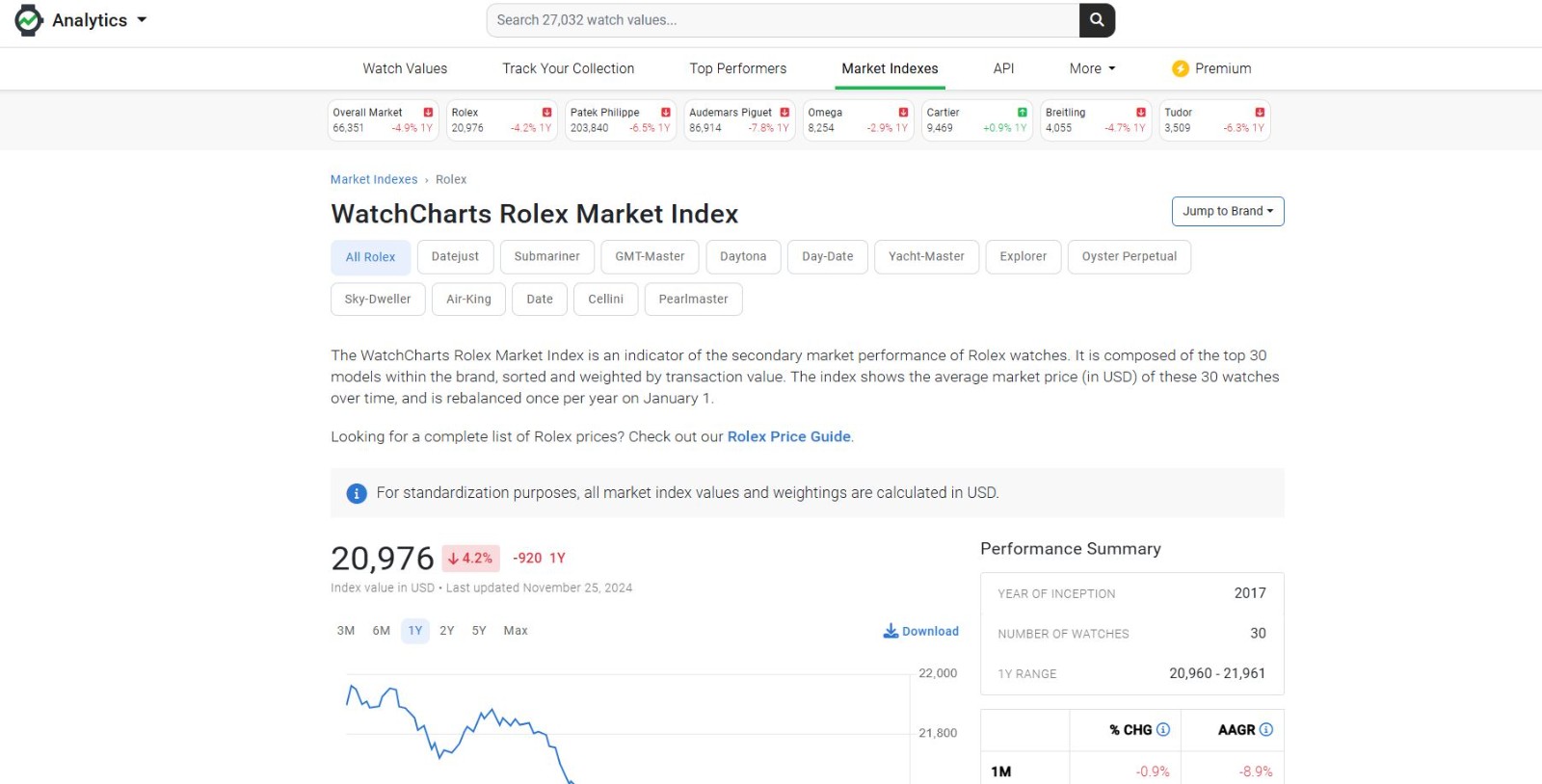The width and height of the screenshot is (1542, 784).
Task: Switch chart range to 6M
Action: click(x=382, y=631)
